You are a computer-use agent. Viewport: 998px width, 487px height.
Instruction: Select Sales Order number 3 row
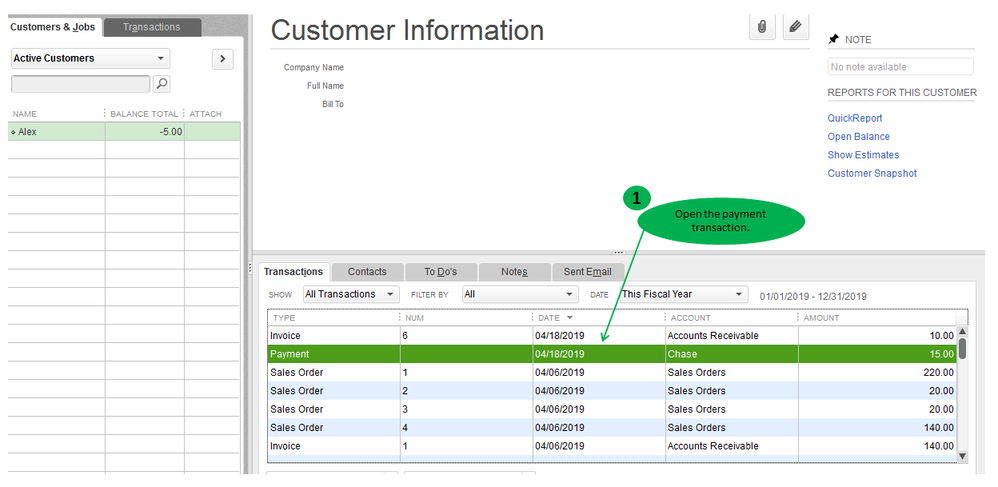point(612,409)
